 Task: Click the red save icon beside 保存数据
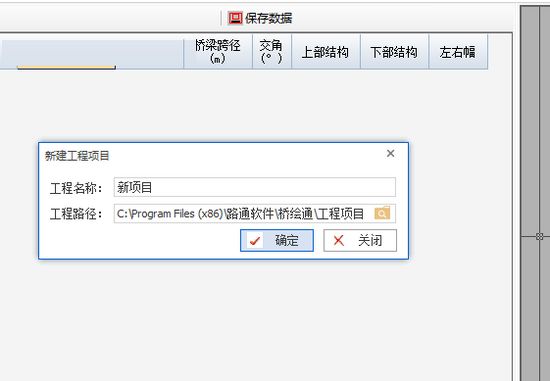[235, 18]
